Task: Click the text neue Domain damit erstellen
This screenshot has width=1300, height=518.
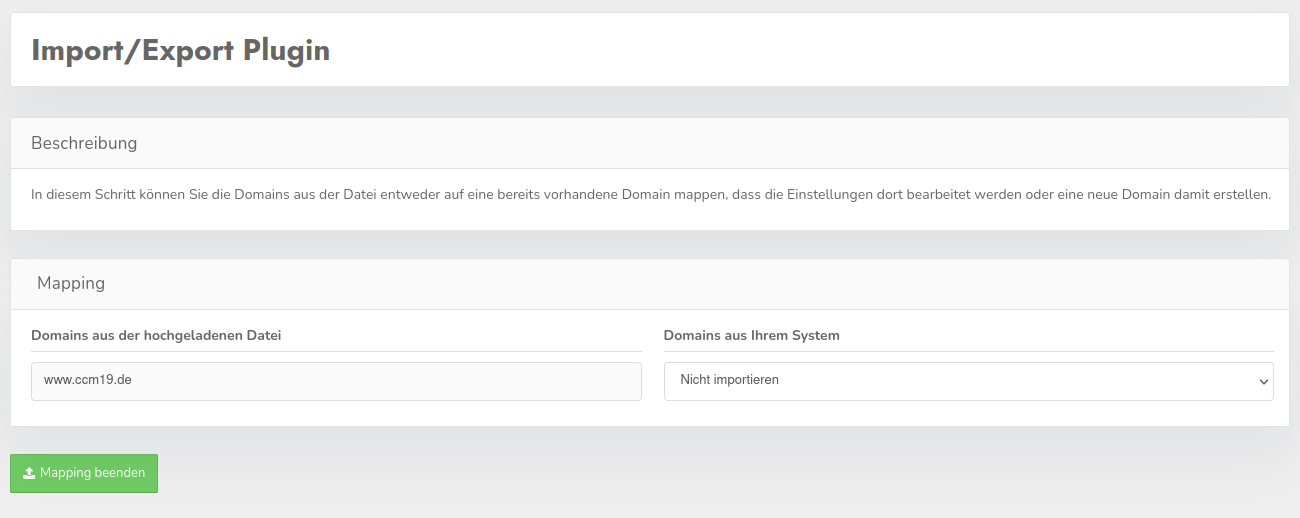Action: click(x=1182, y=194)
